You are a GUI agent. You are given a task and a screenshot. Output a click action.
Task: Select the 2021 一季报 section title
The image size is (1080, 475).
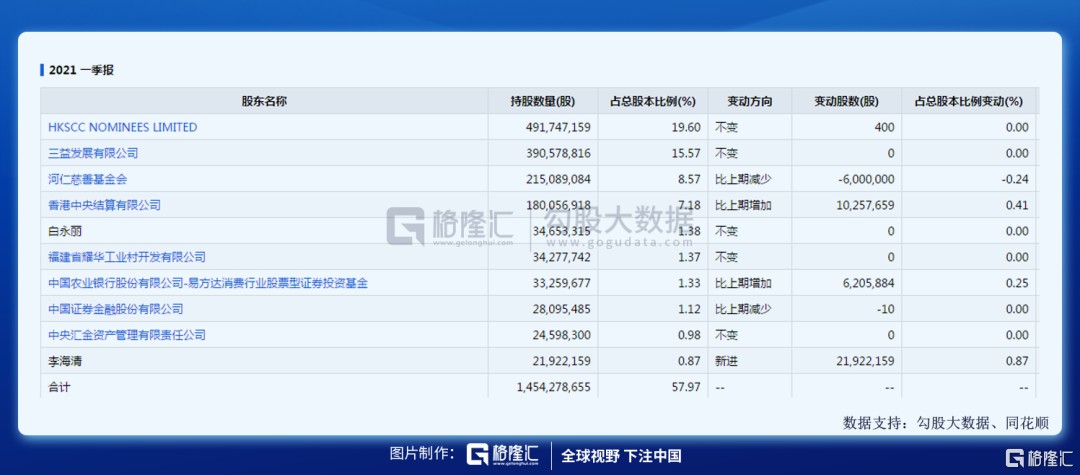[81, 70]
